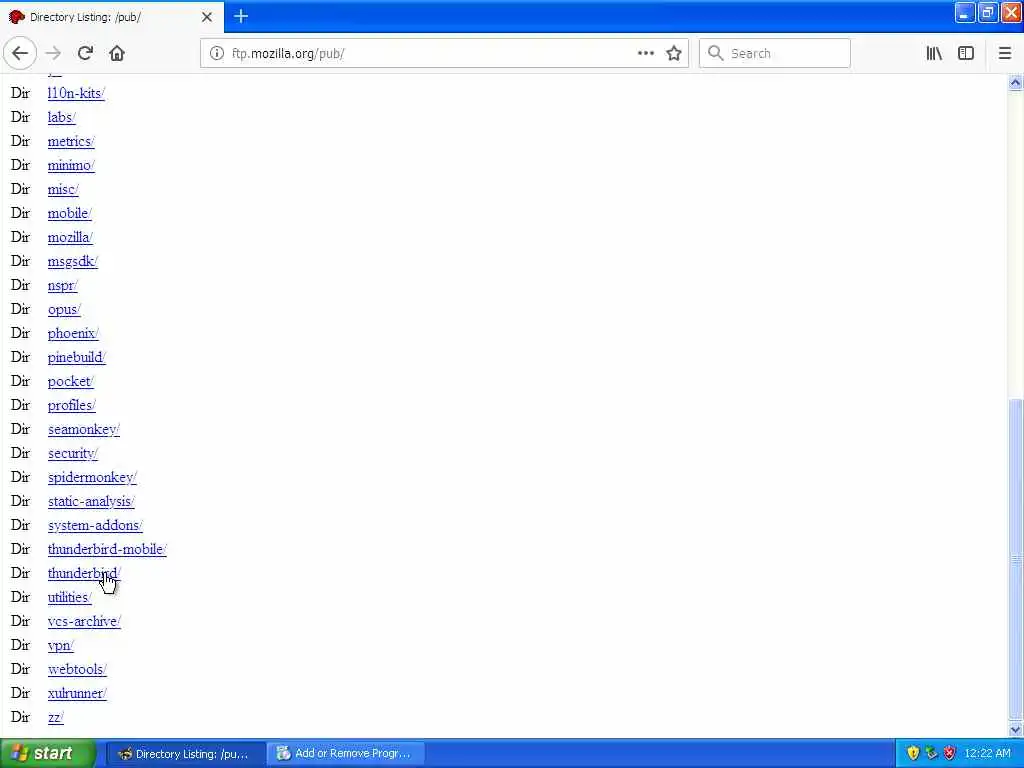Open the misc/ directory
The image size is (1024, 768).
coord(63,189)
